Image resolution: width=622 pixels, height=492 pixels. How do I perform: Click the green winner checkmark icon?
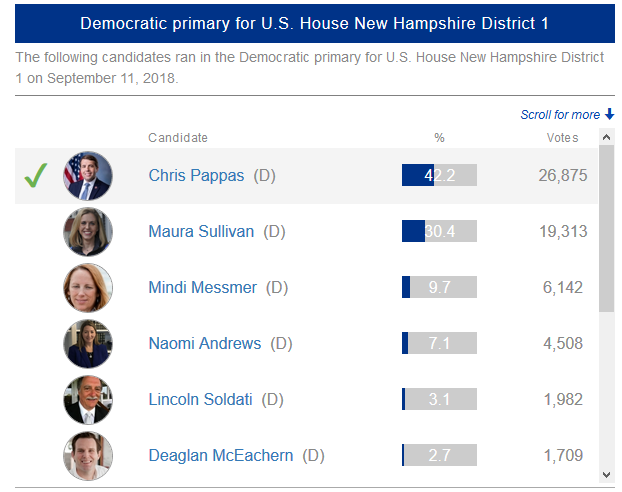(36, 176)
